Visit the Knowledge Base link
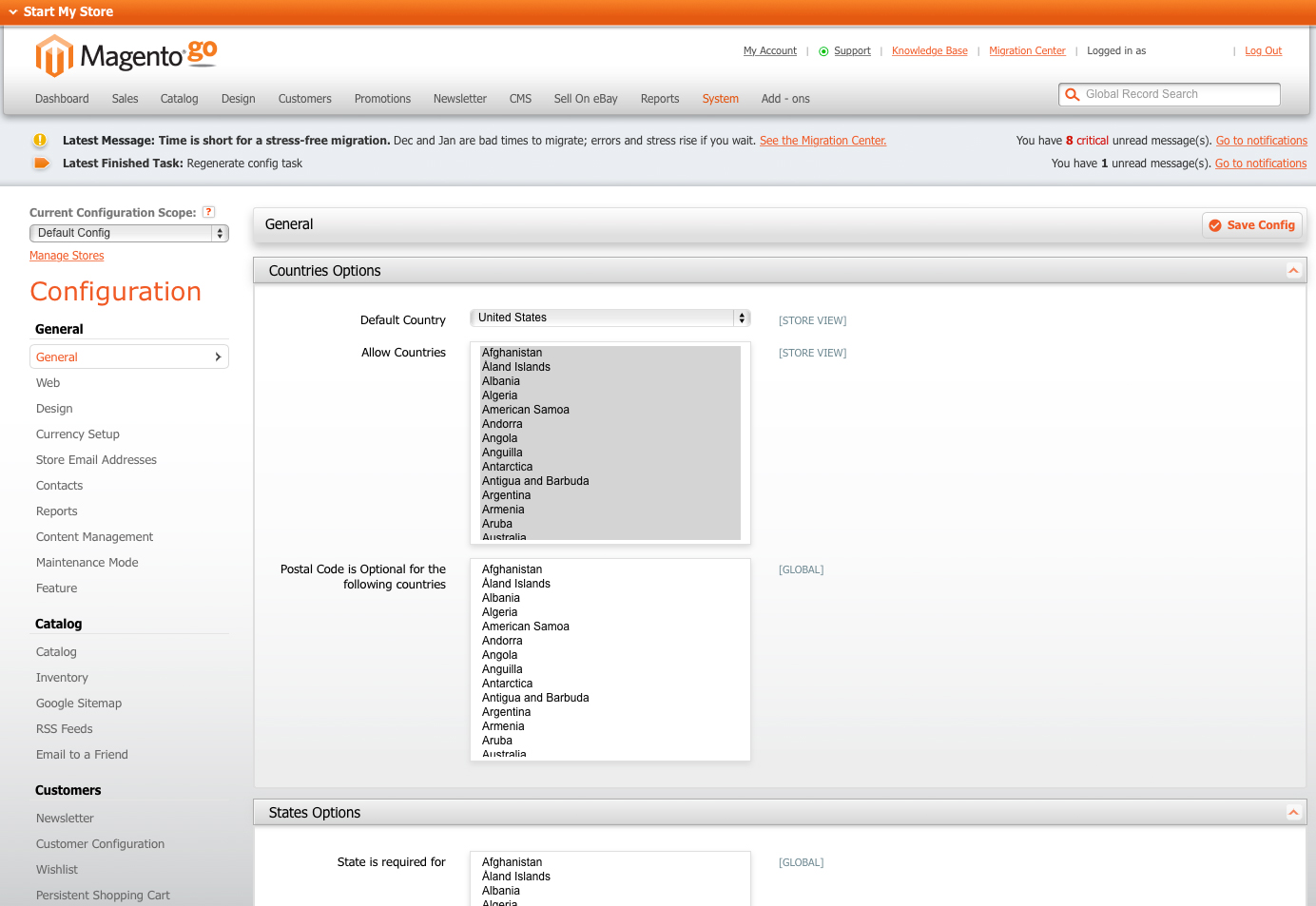Viewport: 1316px width, 906px height. click(930, 51)
